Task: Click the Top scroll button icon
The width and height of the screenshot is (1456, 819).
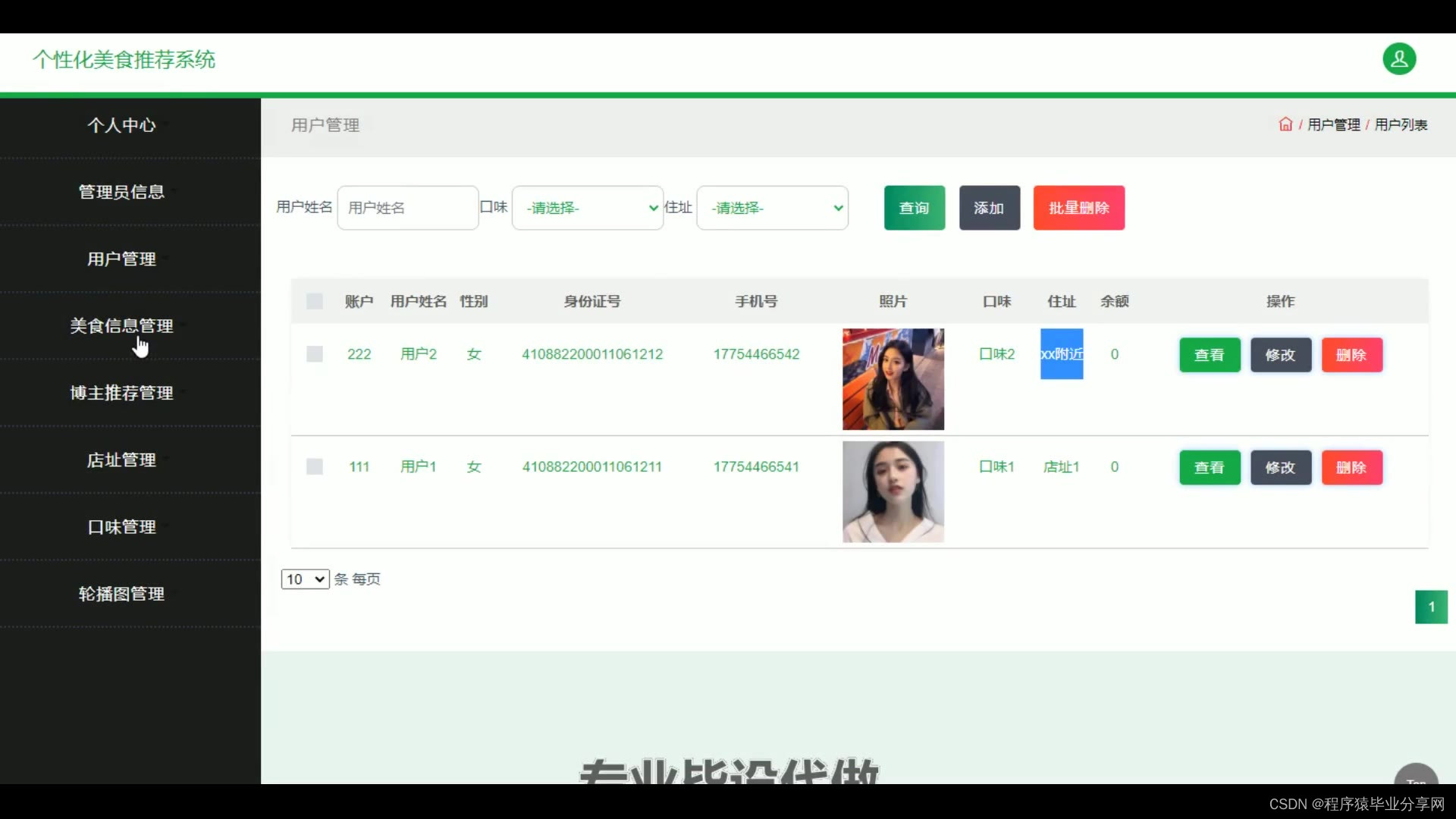Action: click(1416, 777)
